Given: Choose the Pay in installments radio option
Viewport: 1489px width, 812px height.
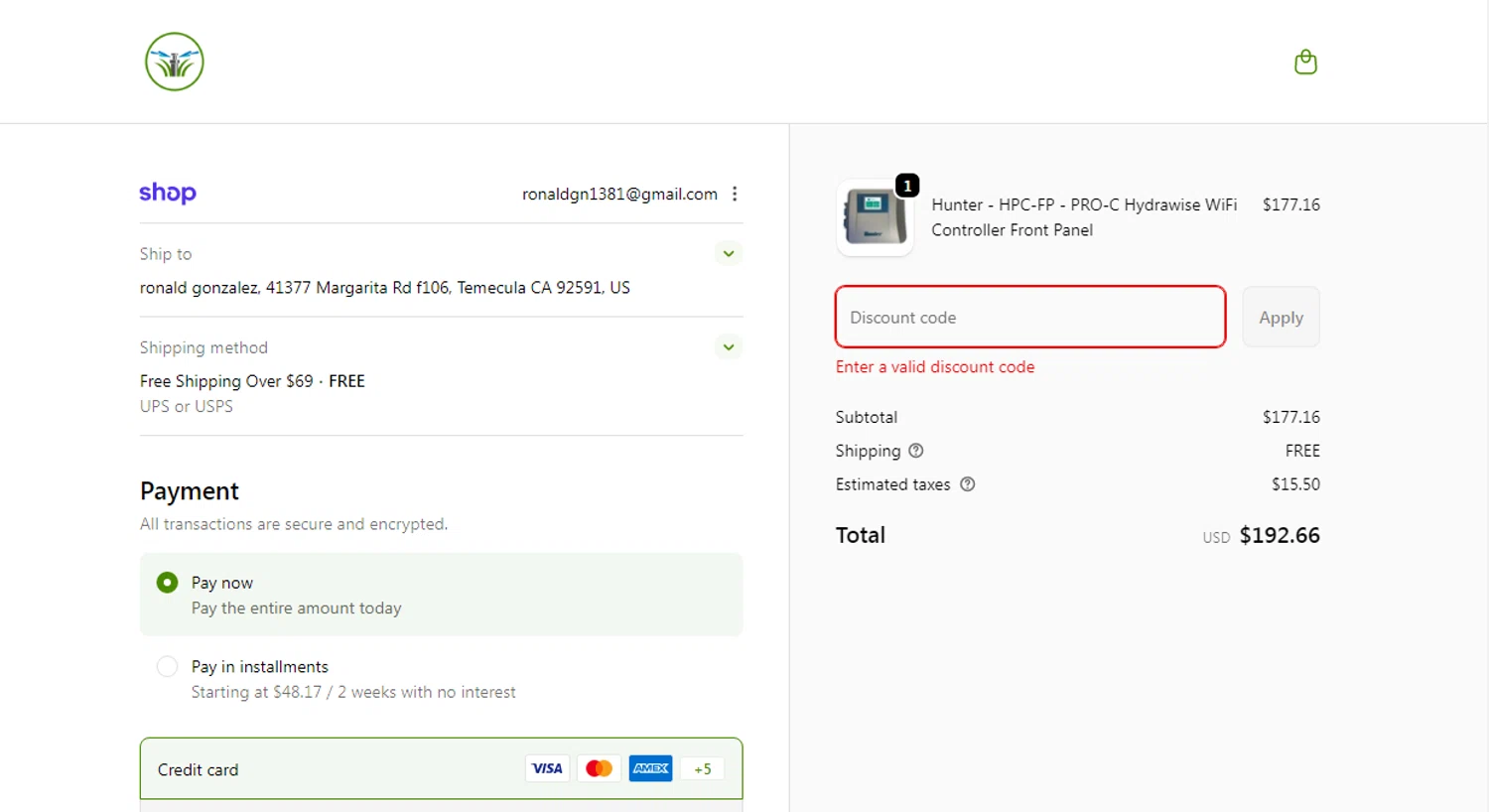Looking at the screenshot, I should (x=167, y=666).
